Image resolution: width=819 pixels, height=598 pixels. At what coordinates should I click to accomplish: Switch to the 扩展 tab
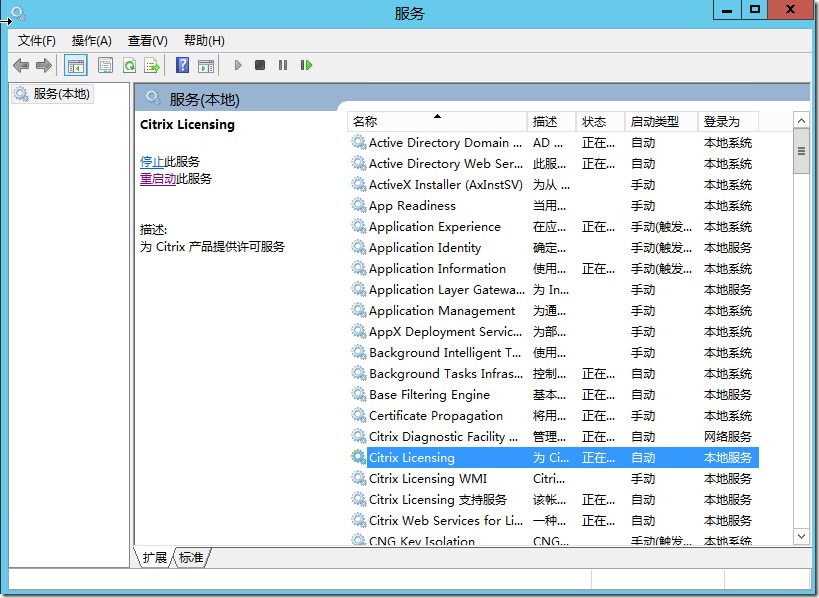(x=154, y=557)
